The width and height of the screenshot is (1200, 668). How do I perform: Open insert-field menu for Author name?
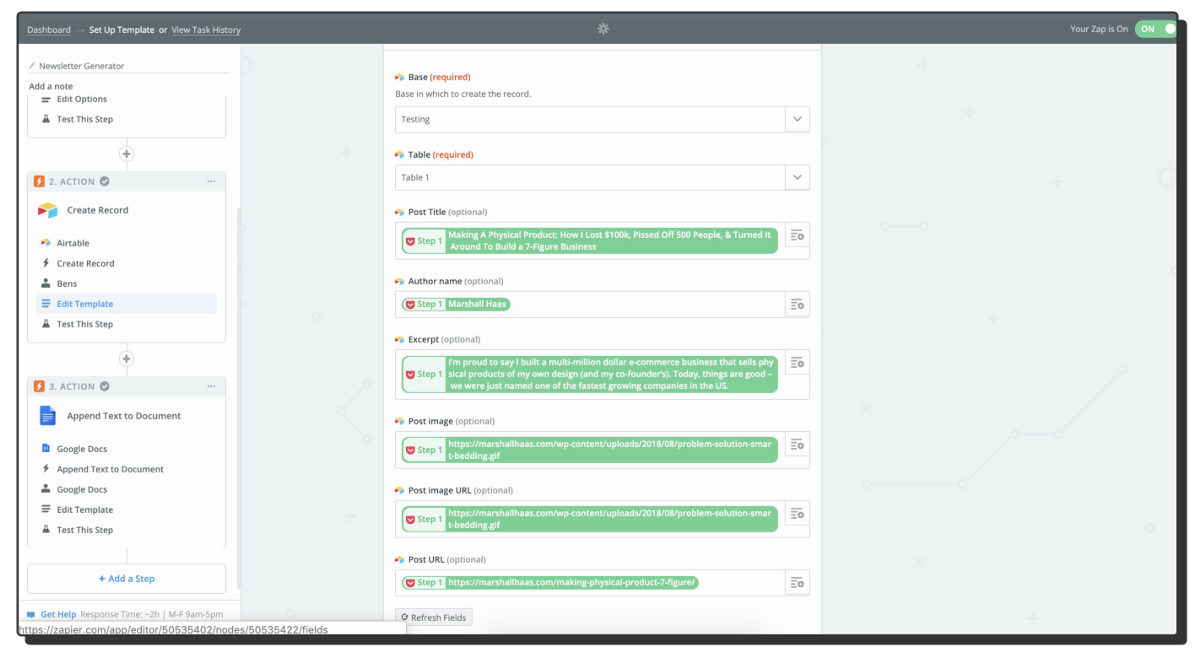coord(797,304)
